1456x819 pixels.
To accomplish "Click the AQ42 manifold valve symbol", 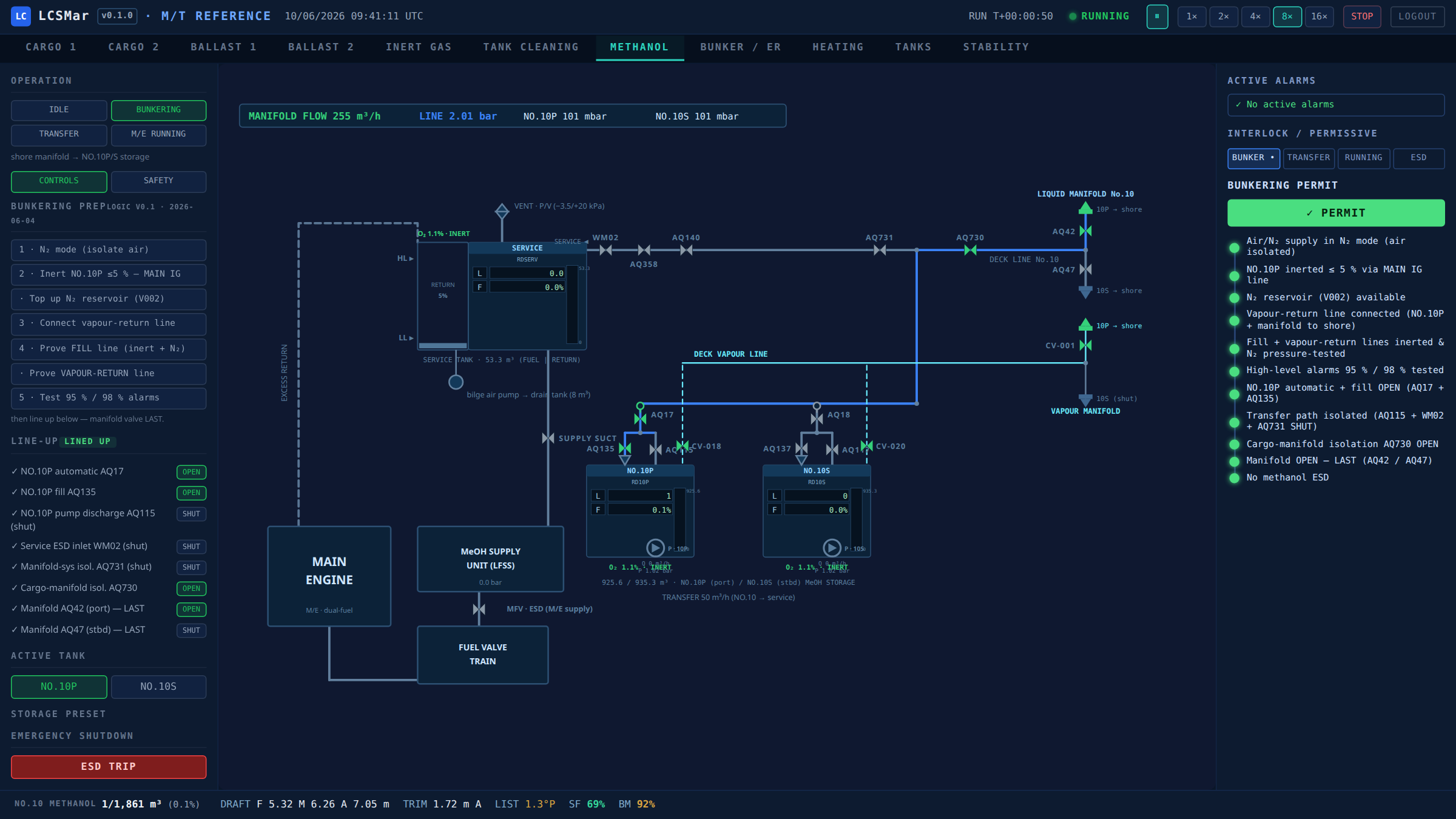I will tap(1085, 231).
